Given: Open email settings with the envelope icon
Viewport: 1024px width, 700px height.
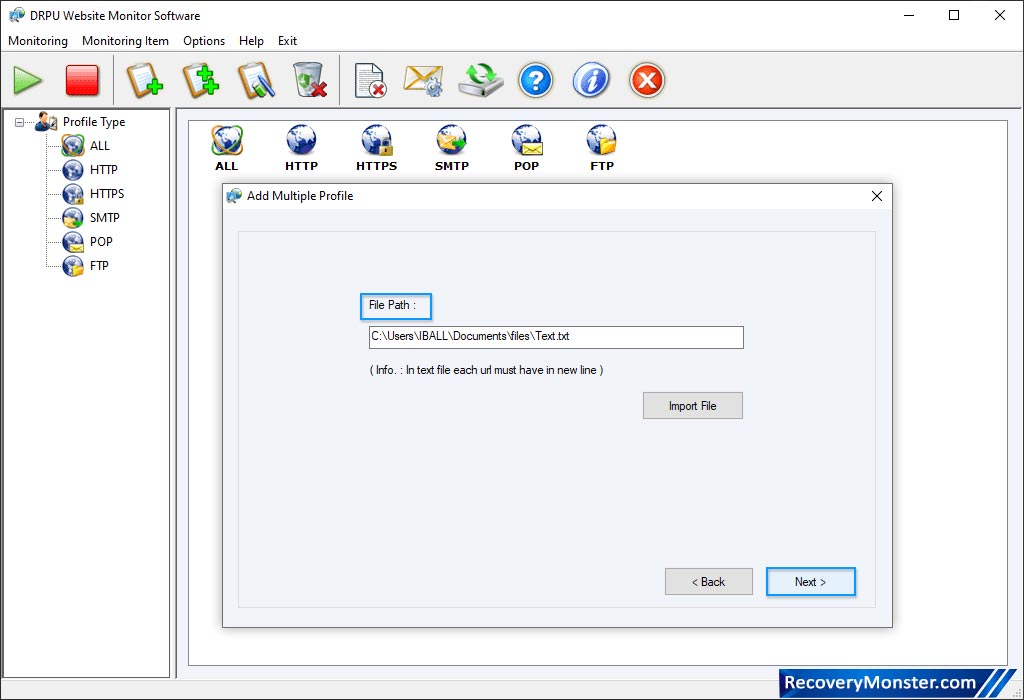Looking at the screenshot, I should pyautogui.click(x=424, y=80).
